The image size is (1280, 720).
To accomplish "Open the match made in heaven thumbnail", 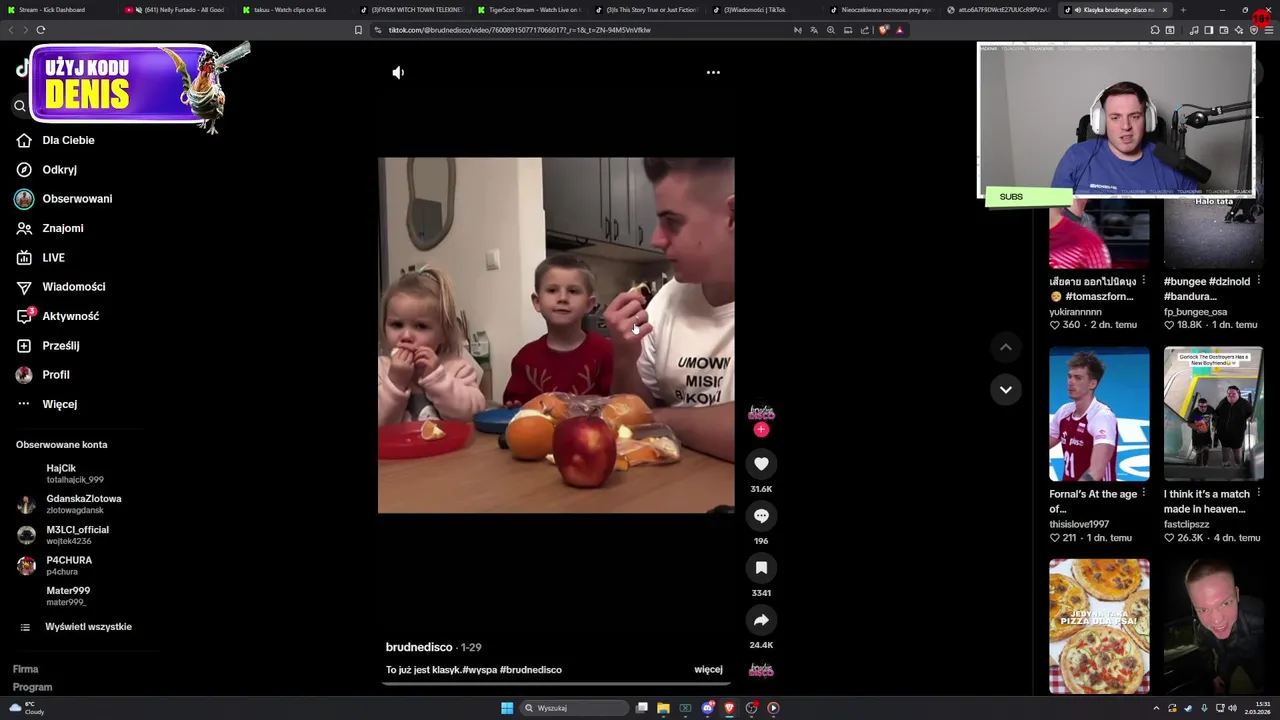I will pos(1213,414).
